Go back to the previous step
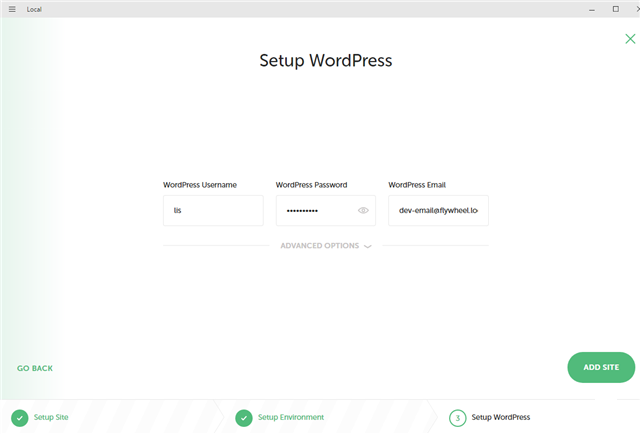The width and height of the screenshot is (640, 434). tap(35, 368)
